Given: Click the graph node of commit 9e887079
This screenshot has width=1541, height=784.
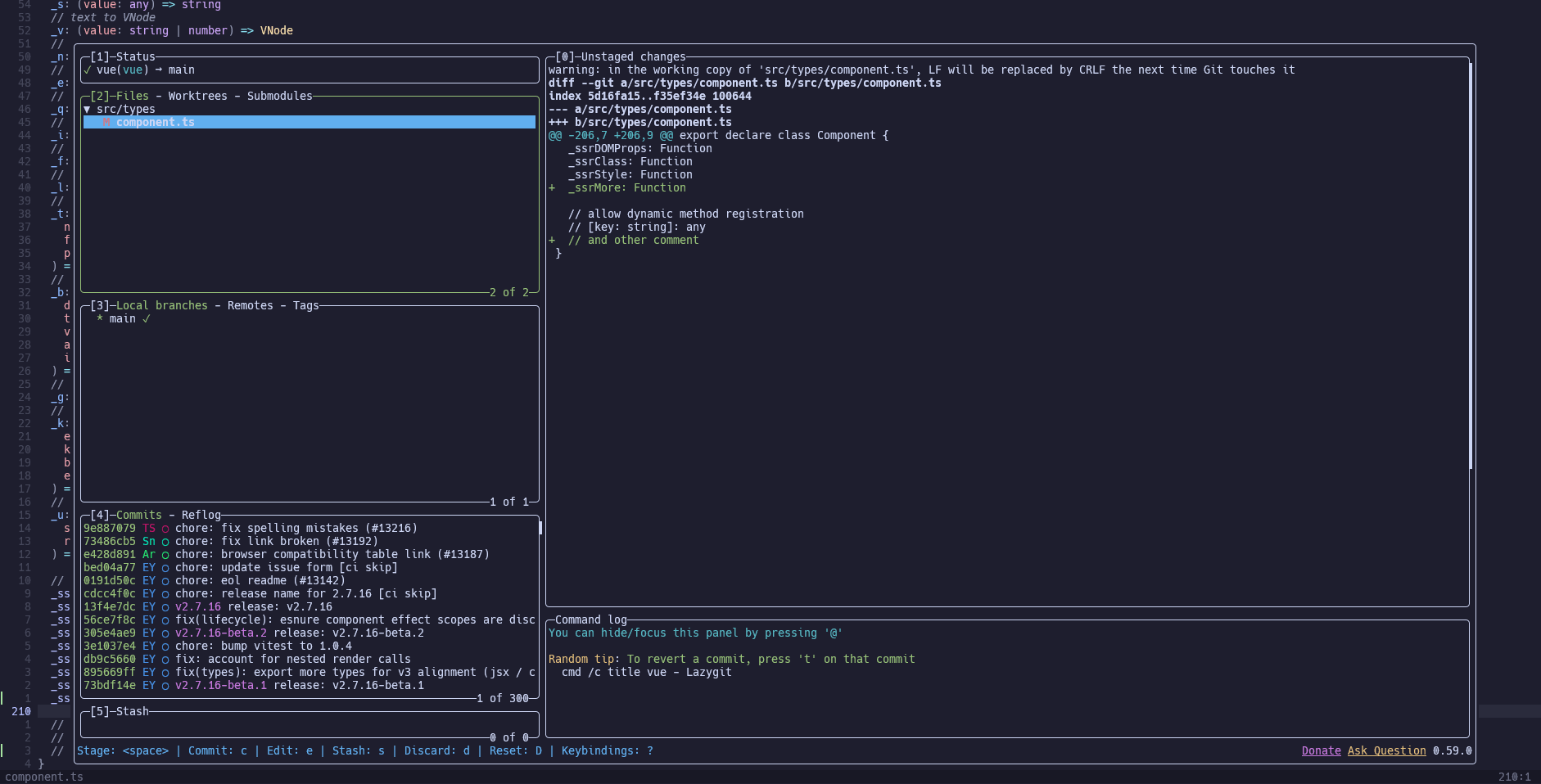Looking at the screenshot, I should click(165, 529).
